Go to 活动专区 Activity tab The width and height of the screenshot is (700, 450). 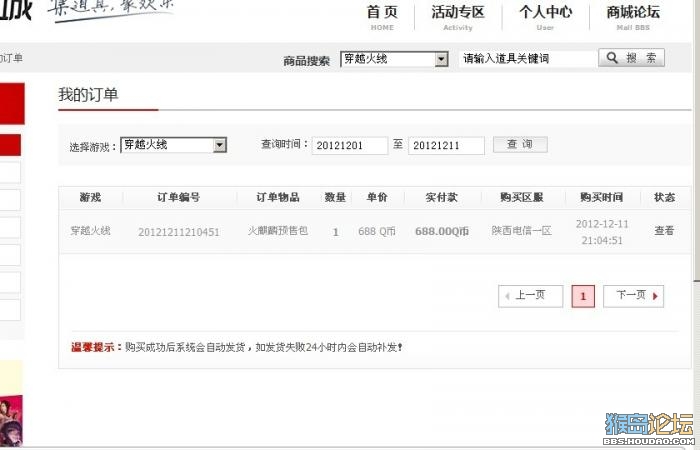458,17
